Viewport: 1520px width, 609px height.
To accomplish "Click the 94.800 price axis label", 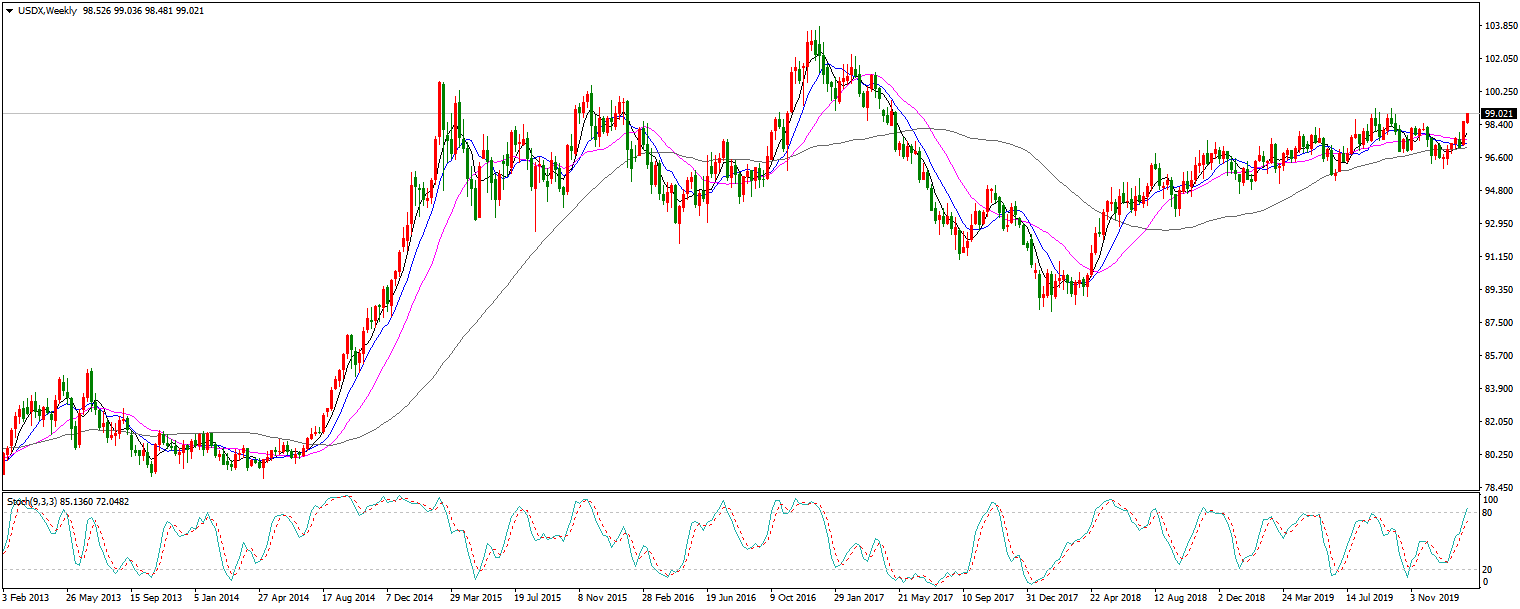I will coord(1497,191).
